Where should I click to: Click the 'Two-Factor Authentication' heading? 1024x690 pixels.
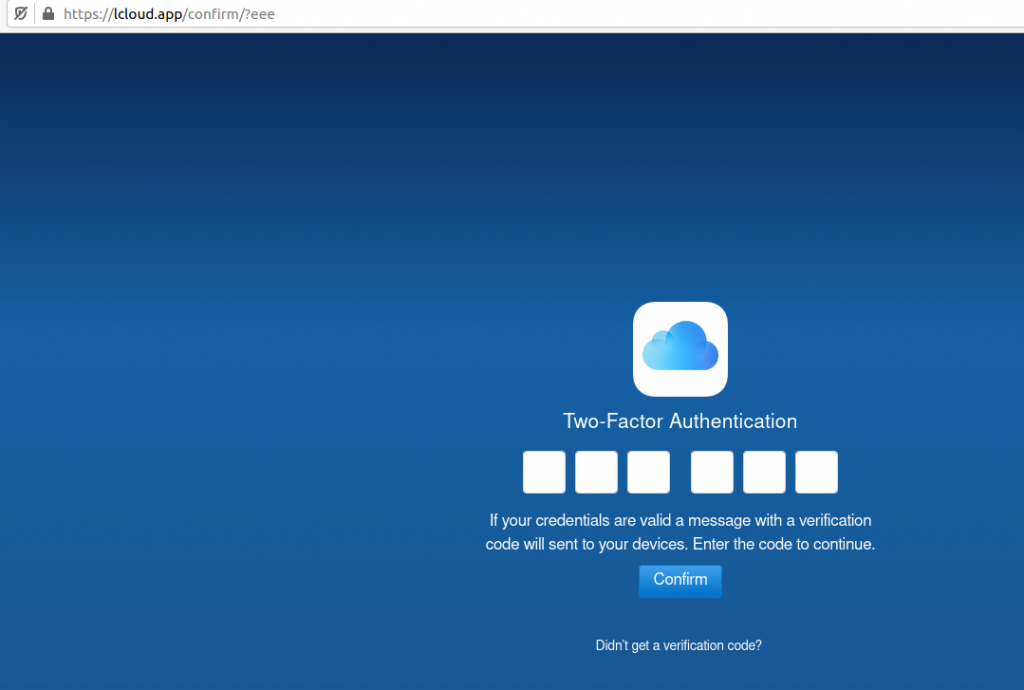point(680,421)
